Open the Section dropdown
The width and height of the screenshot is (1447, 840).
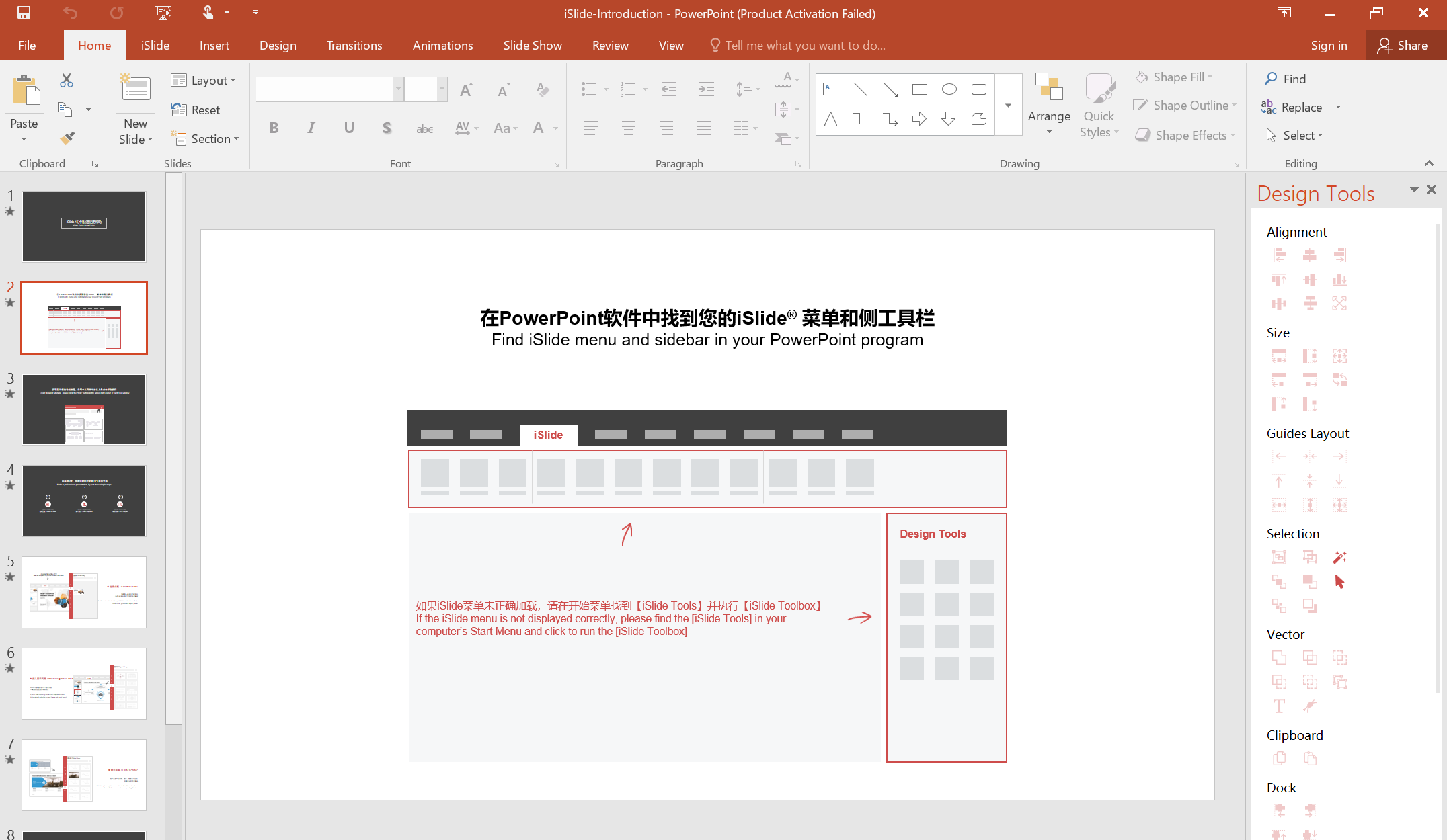pyautogui.click(x=205, y=138)
